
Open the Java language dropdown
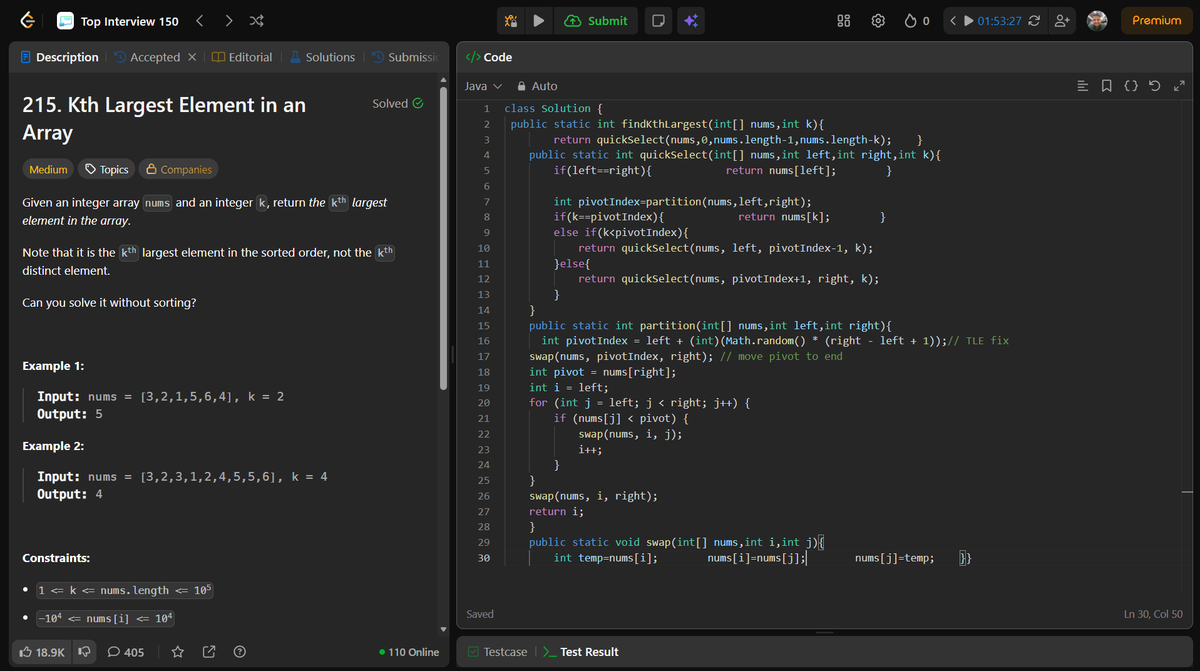point(483,86)
